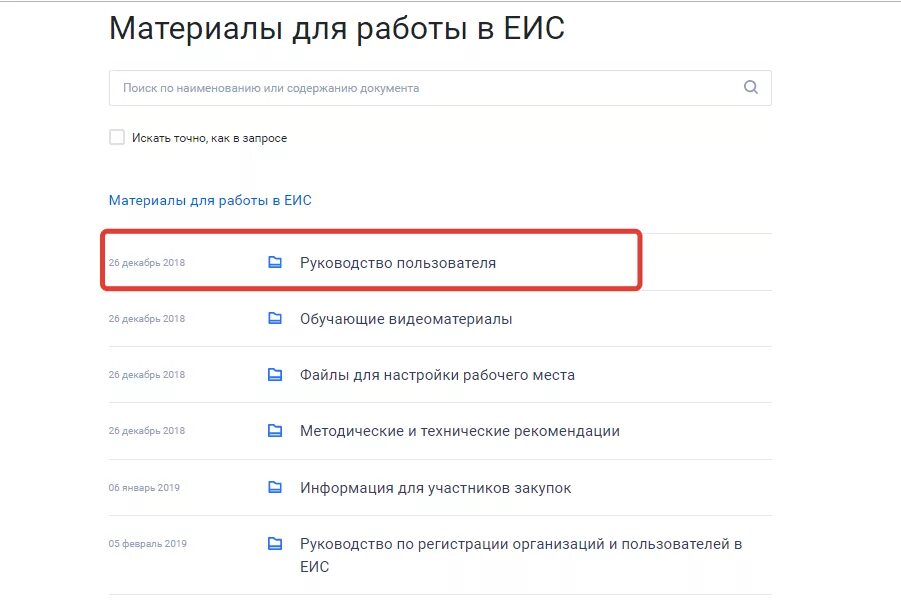Screen dimensions: 901x600
Task: Click the 06 январь 2019 date entry
Action: coord(144,487)
